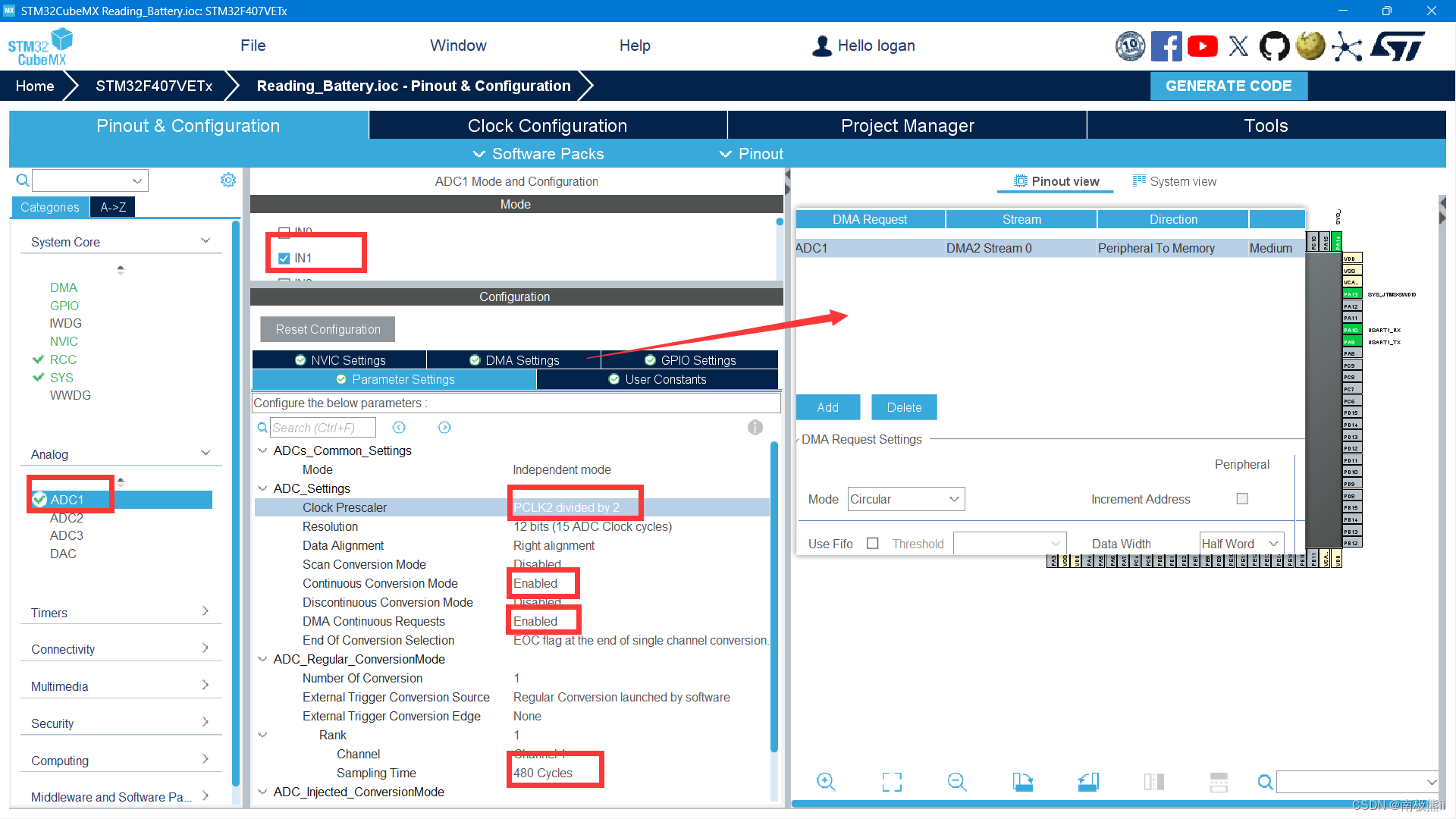Toggle the Use Fifo checkbox

pos(873,544)
